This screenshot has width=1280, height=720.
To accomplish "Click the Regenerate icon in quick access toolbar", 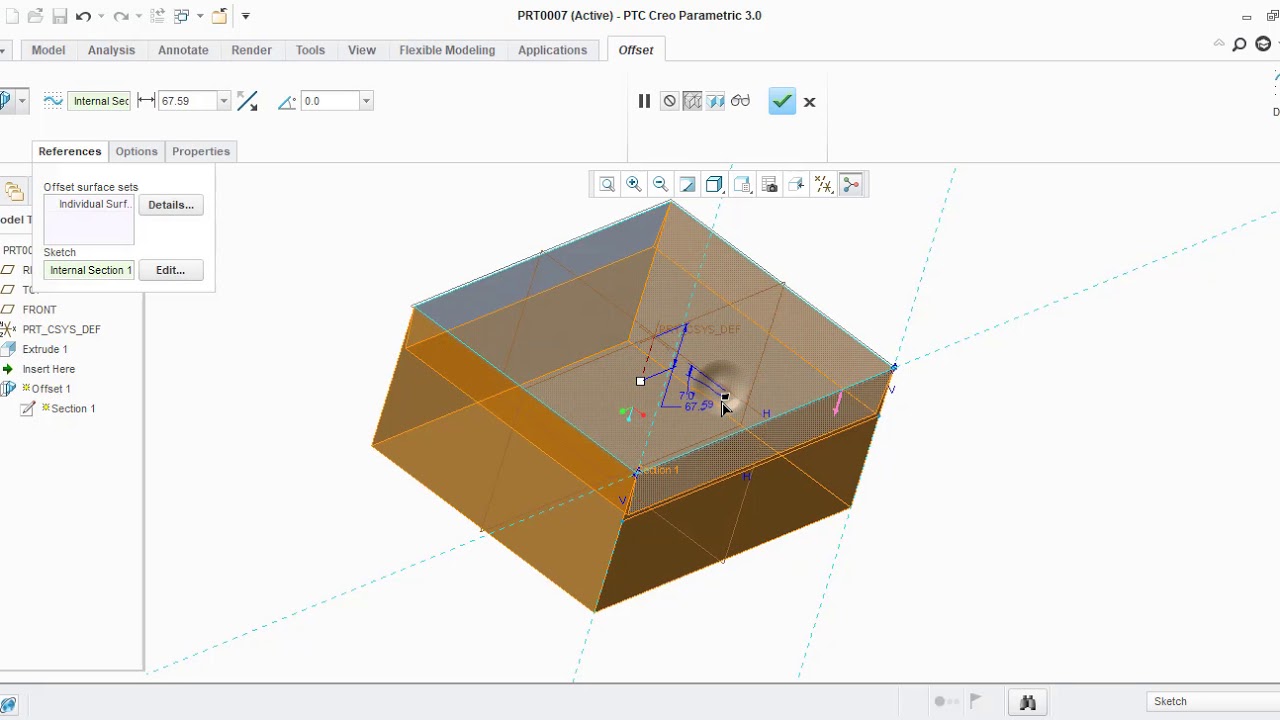I will [x=157, y=16].
